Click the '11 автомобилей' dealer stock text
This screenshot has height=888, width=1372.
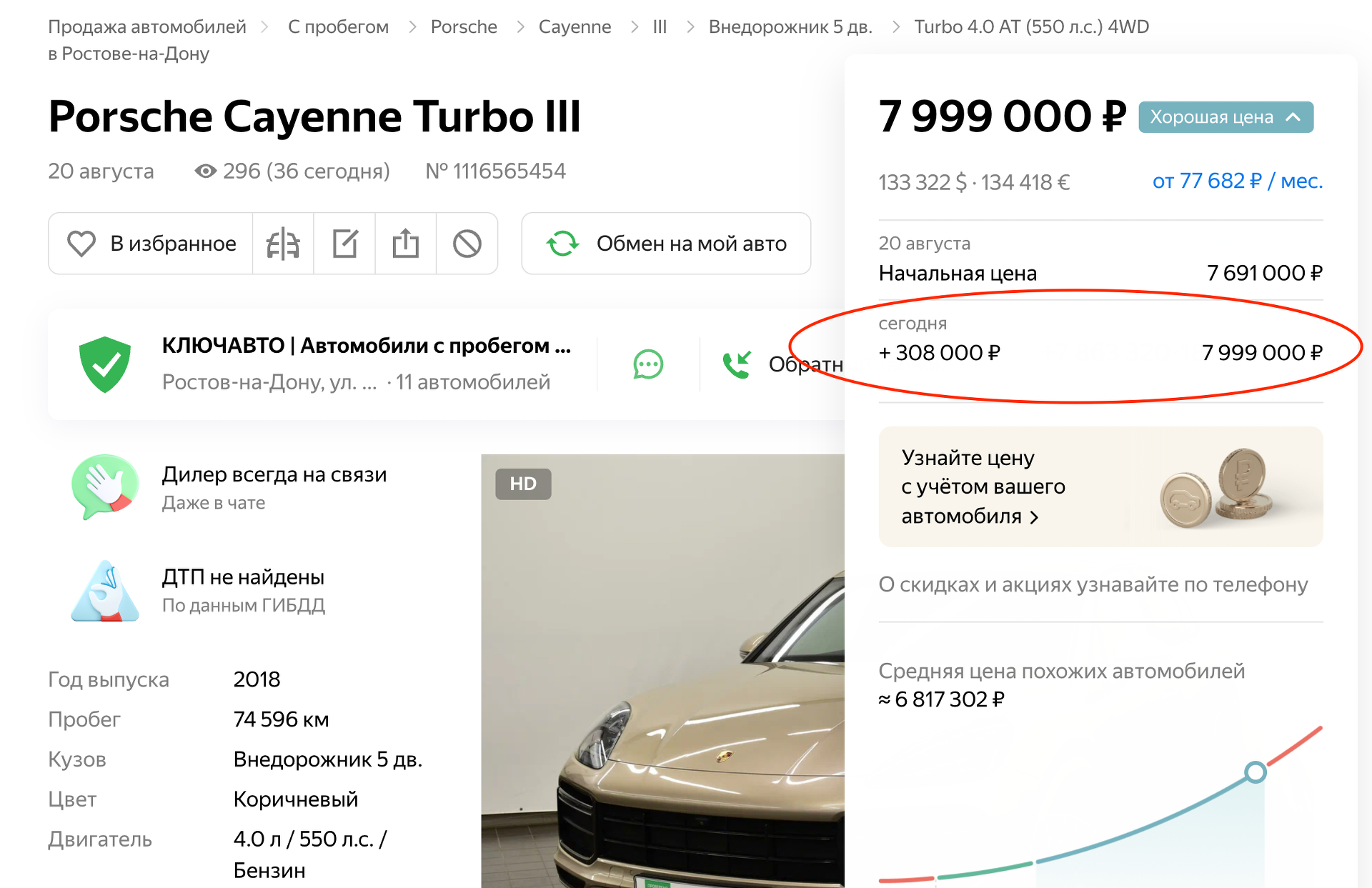[x=472, y=382]
